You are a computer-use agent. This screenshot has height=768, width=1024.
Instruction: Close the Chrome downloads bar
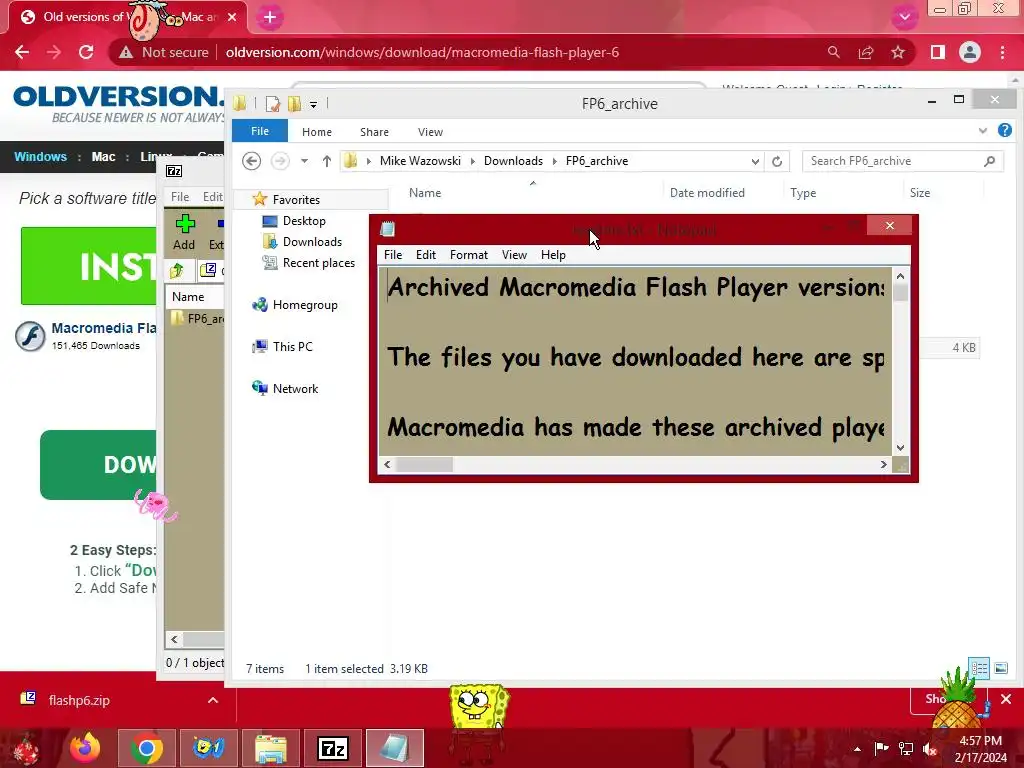[1006, 699]
